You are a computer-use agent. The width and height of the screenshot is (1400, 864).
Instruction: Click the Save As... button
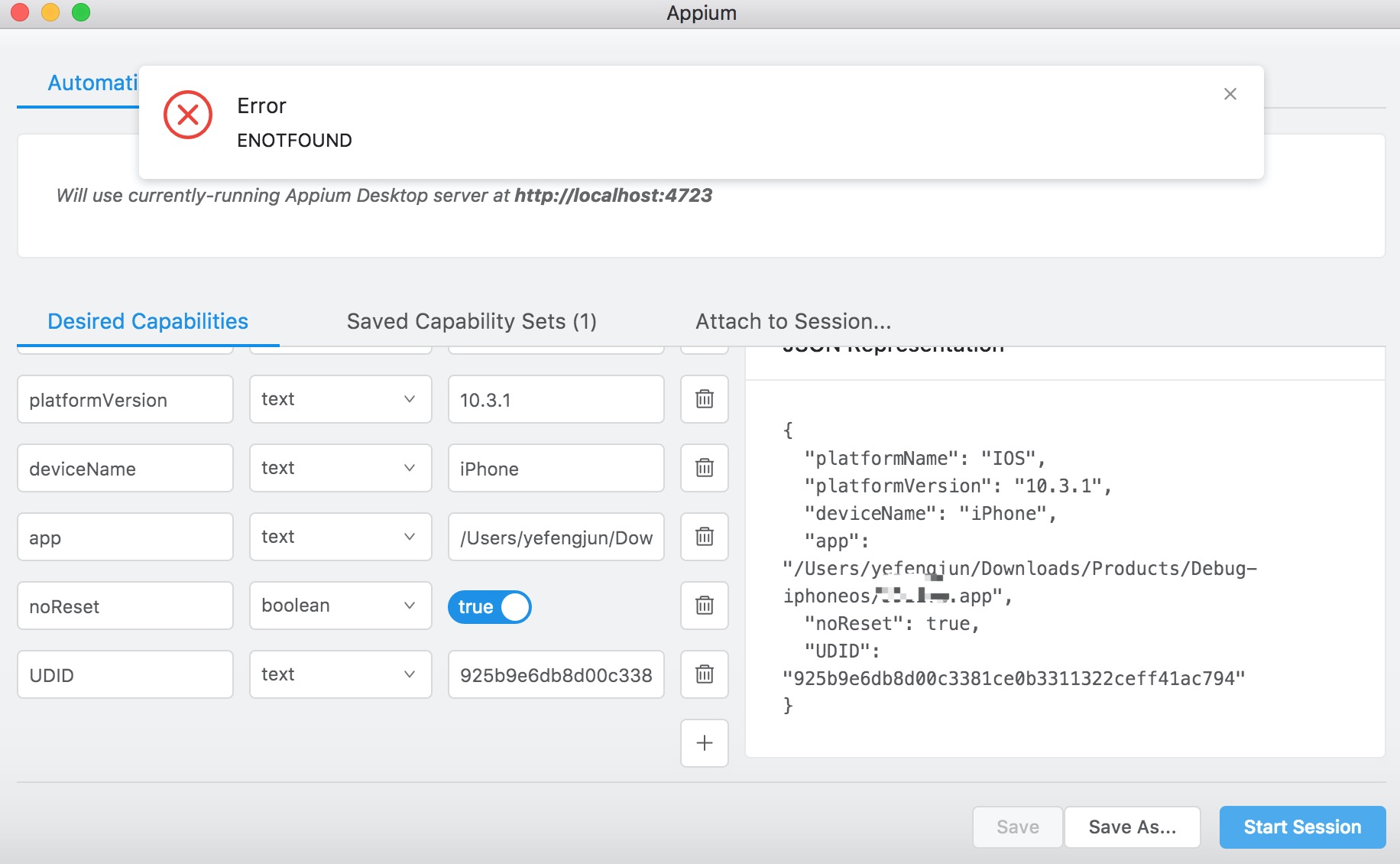pos(1132,827)
